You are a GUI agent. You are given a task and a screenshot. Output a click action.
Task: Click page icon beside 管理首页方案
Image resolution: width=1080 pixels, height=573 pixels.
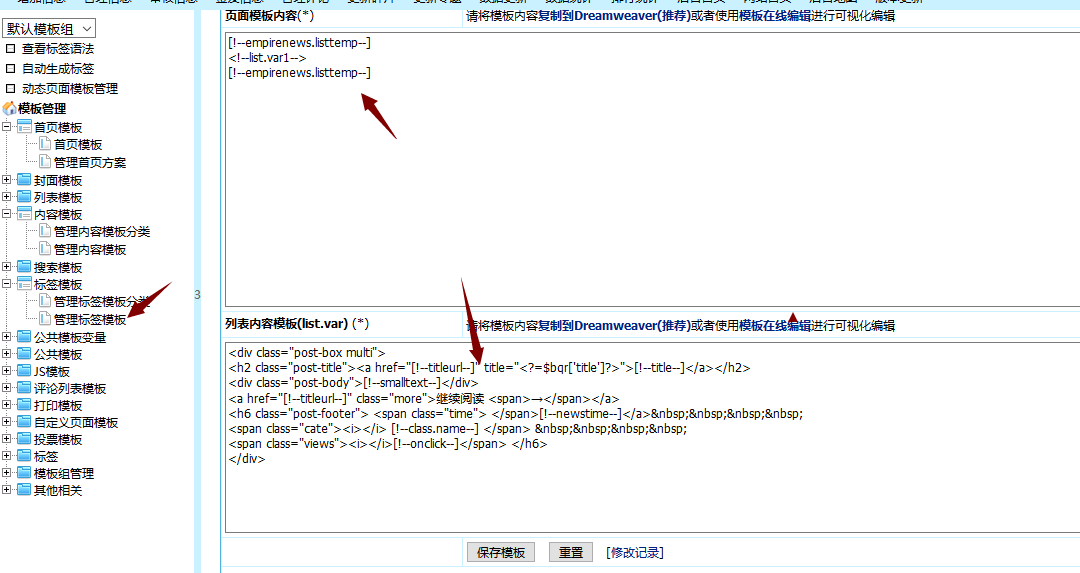(45, 162)
